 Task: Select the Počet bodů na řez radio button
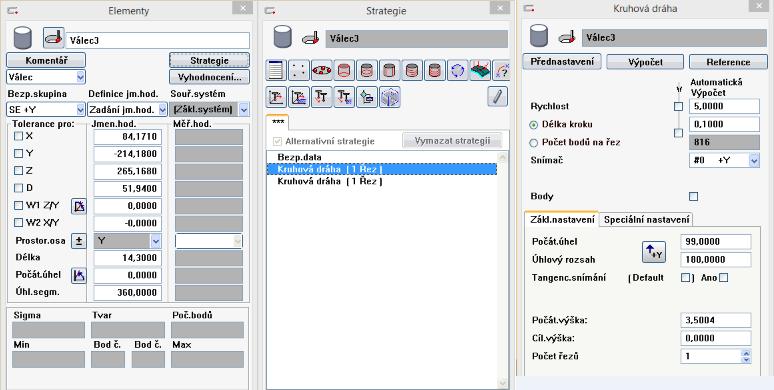pyautogui.click(x=533, y=143)
